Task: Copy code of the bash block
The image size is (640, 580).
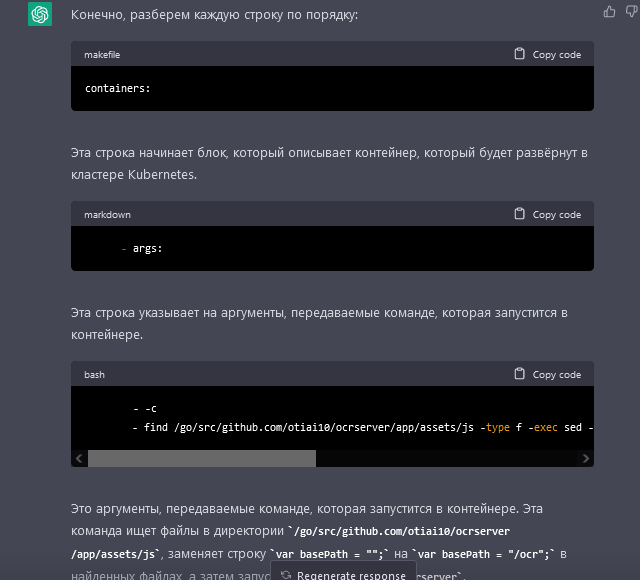Action: [x=547, y=374]
